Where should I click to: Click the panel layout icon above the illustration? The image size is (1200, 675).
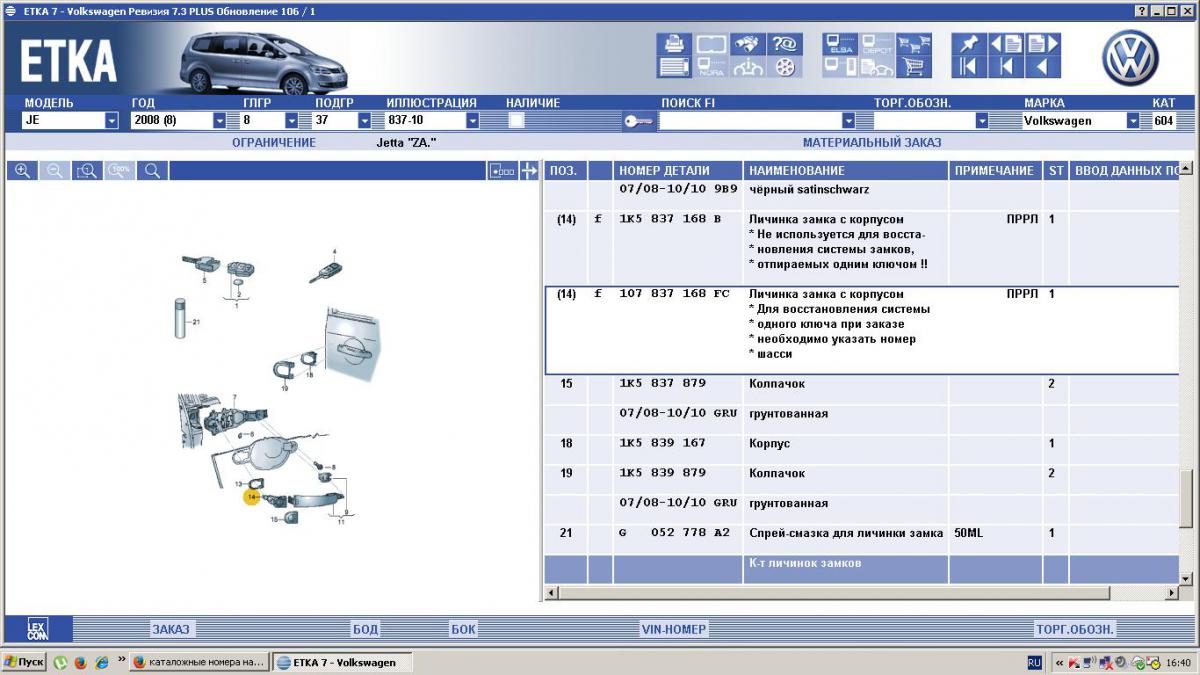(502, 171)
